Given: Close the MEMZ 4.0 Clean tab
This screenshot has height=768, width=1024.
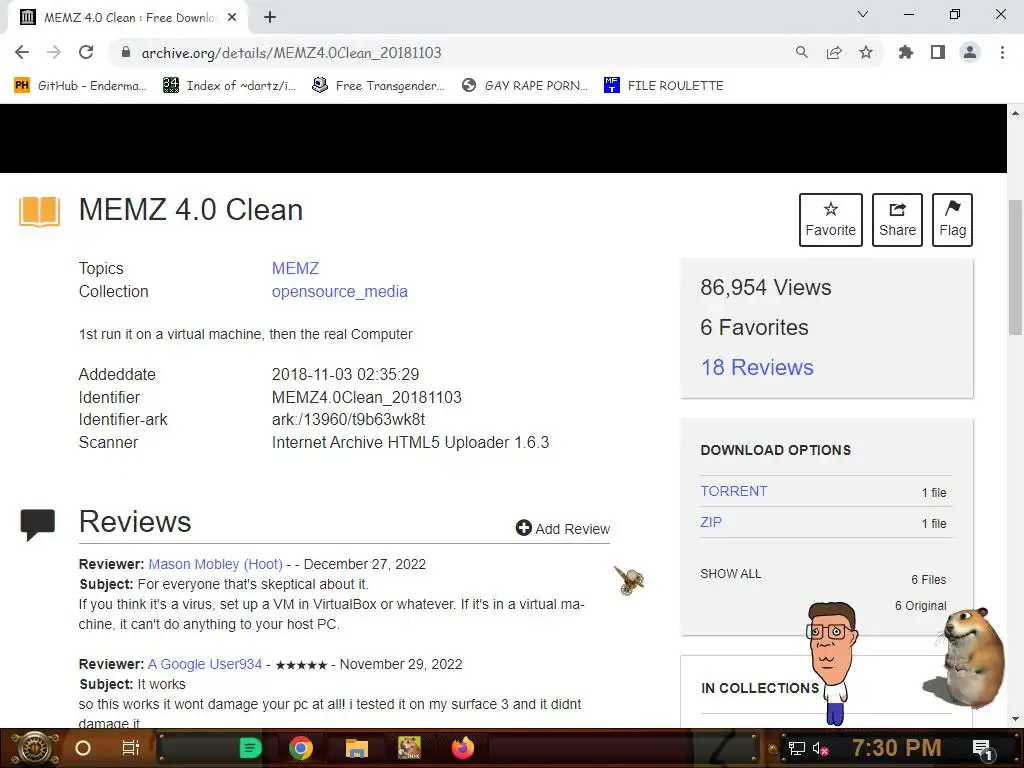Looking at the screenshot, I should click(x=232, y=18).
